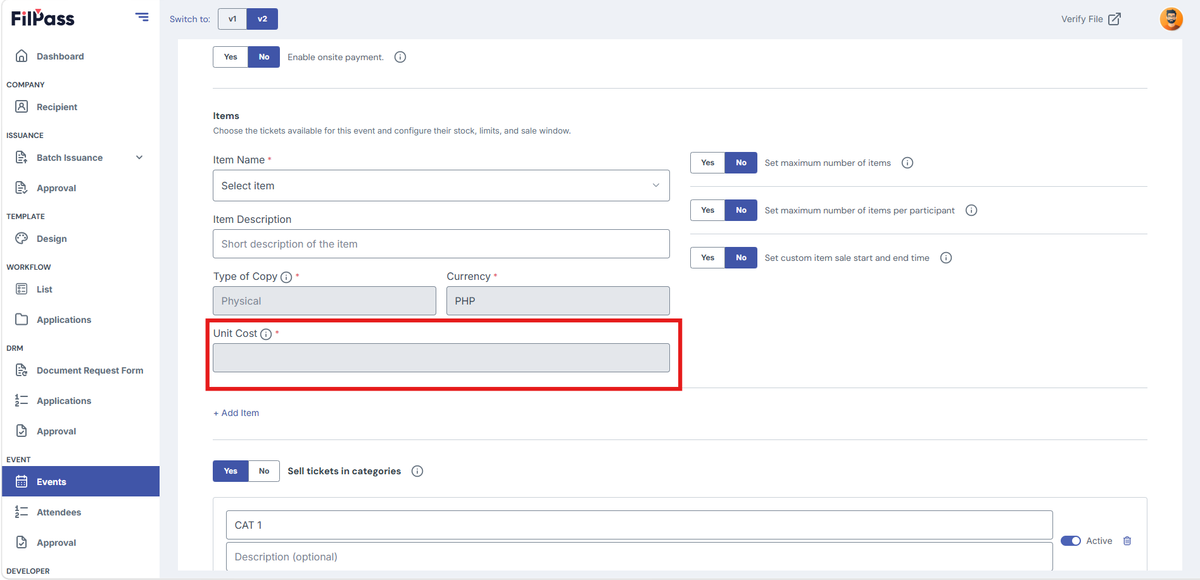Viewport: 1200px width, 580px height.
Task: Switch to version v1
Action: 232,19
